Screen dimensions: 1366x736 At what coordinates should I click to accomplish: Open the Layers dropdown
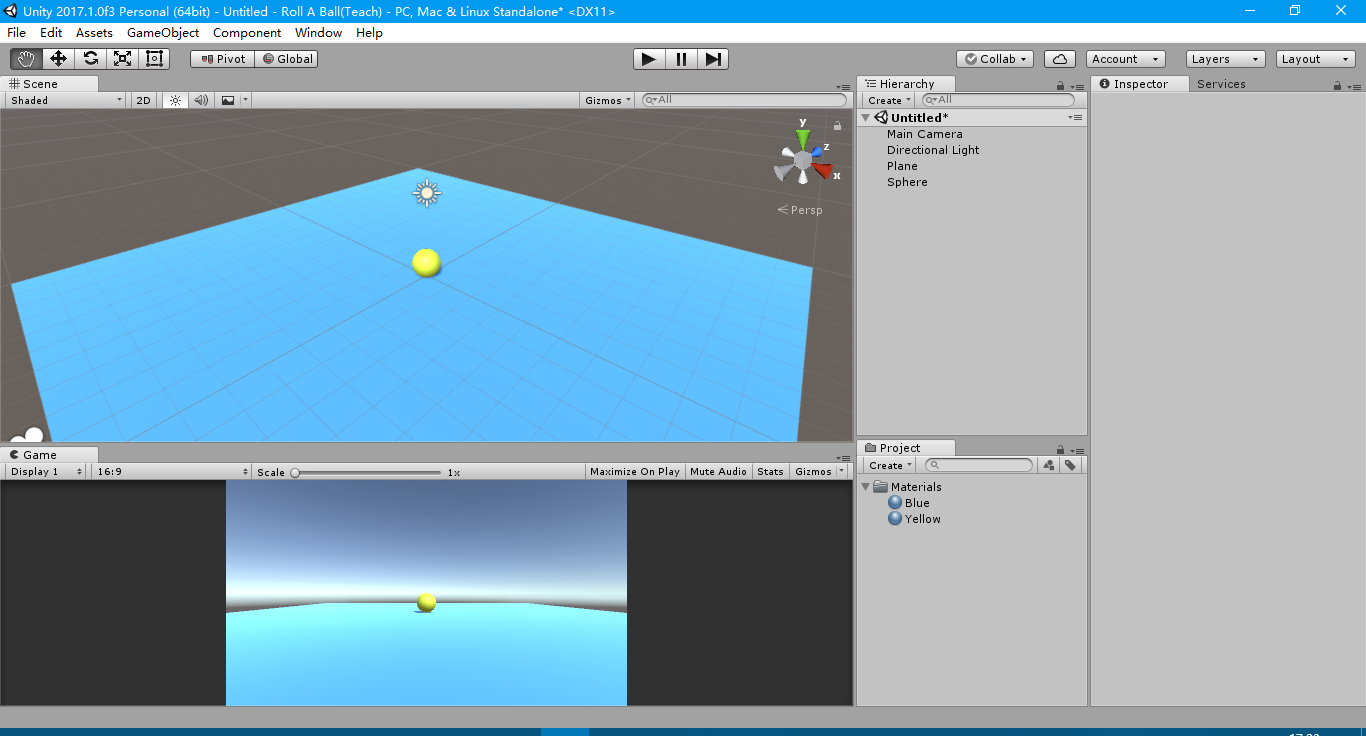tap(1225, 59)
